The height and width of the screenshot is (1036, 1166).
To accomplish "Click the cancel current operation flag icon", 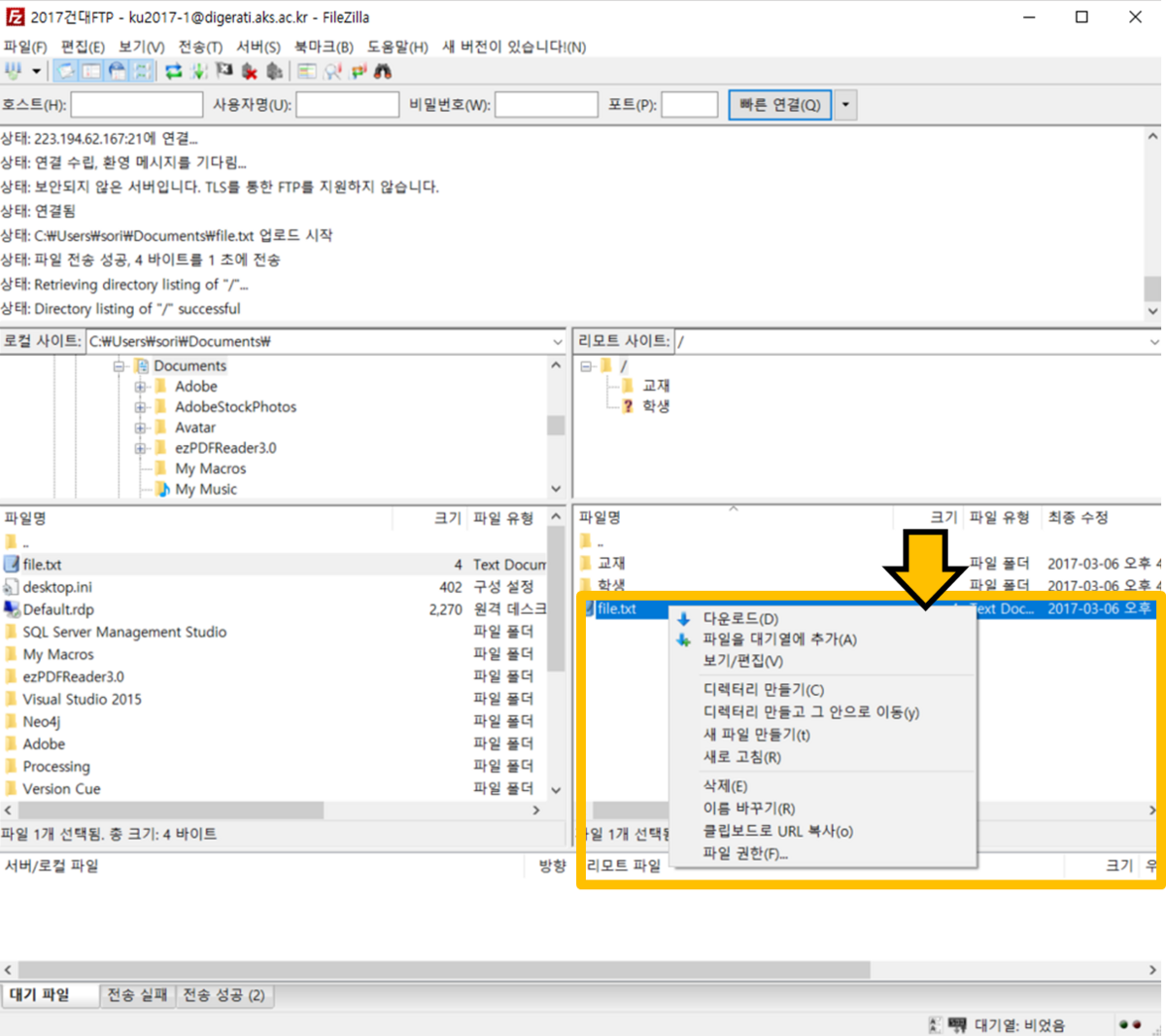I will click(x=224, y=71).
